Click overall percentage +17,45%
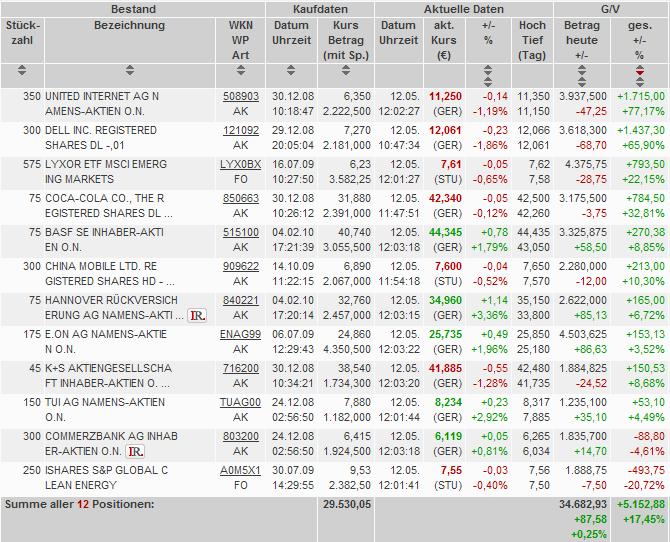This screenshot has width=670, height=542. coord(644,519)
